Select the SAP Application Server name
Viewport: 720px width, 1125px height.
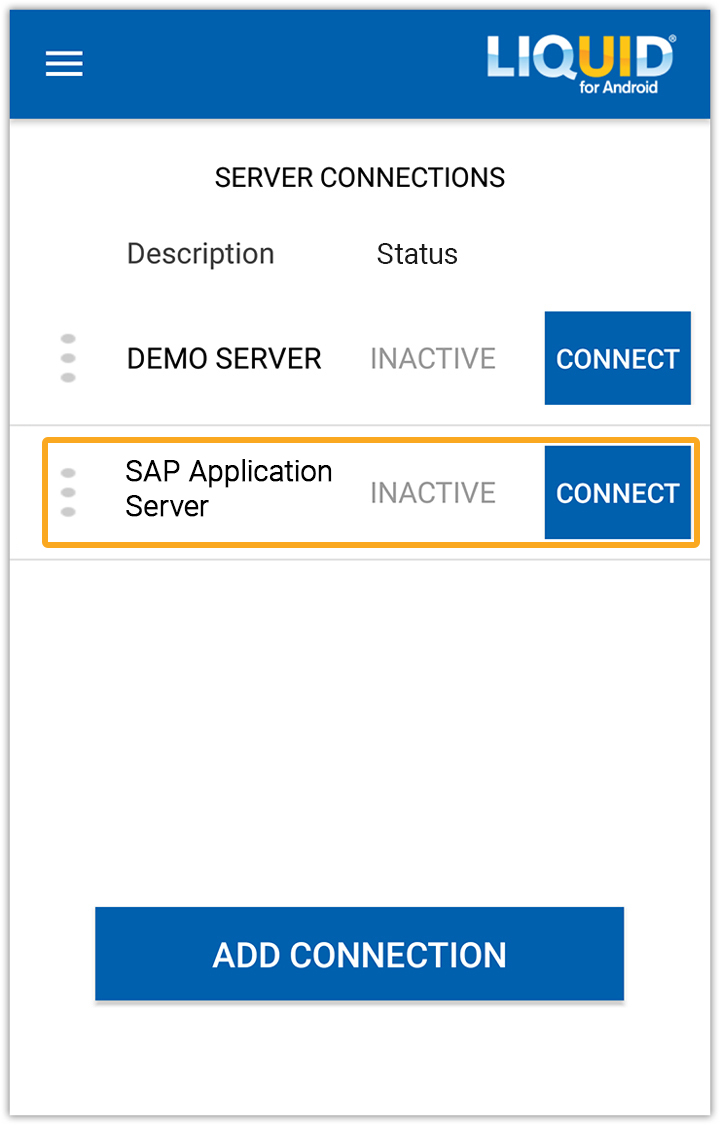click(228, 489)
